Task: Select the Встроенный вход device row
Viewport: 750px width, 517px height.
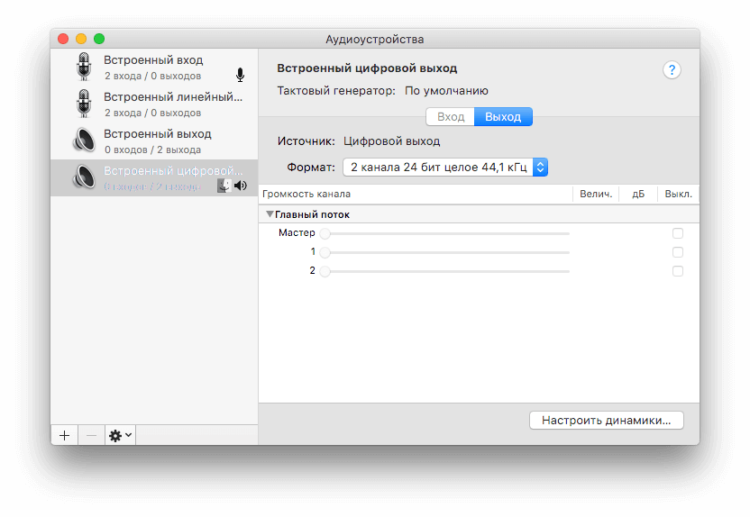Action: 154,67
